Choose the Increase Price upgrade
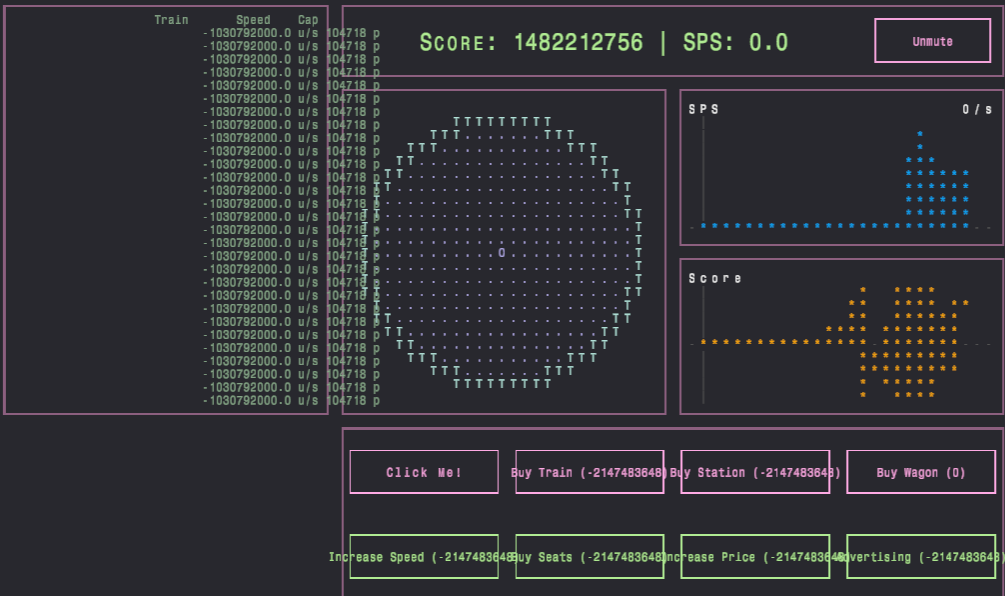1005x596 pixels. [x=754, y=557]
